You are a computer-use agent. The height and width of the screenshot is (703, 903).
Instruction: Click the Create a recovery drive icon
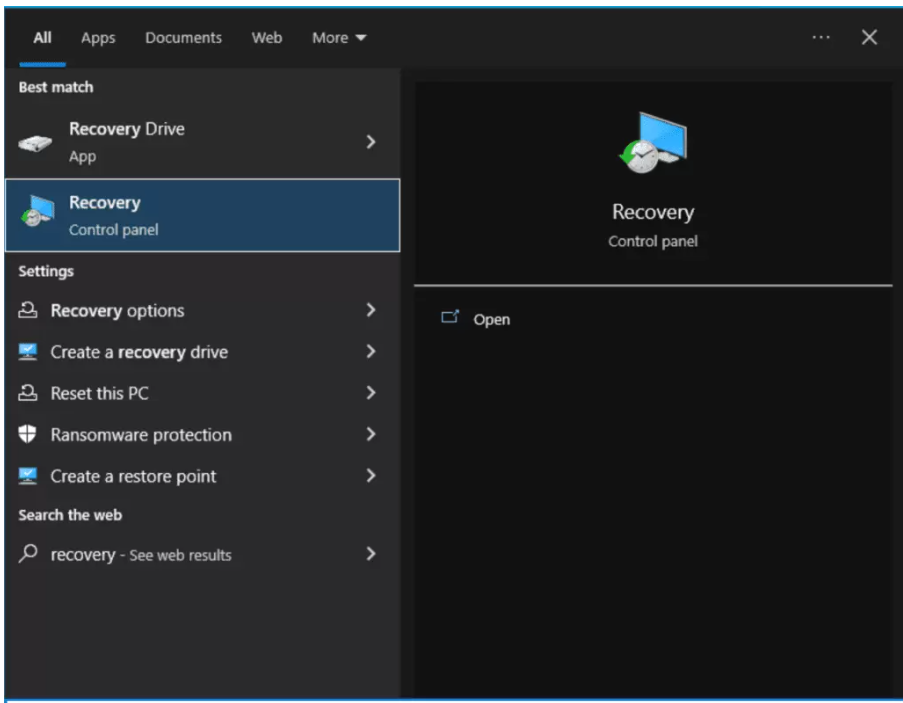pyautogui.click(x=28, y=352)
